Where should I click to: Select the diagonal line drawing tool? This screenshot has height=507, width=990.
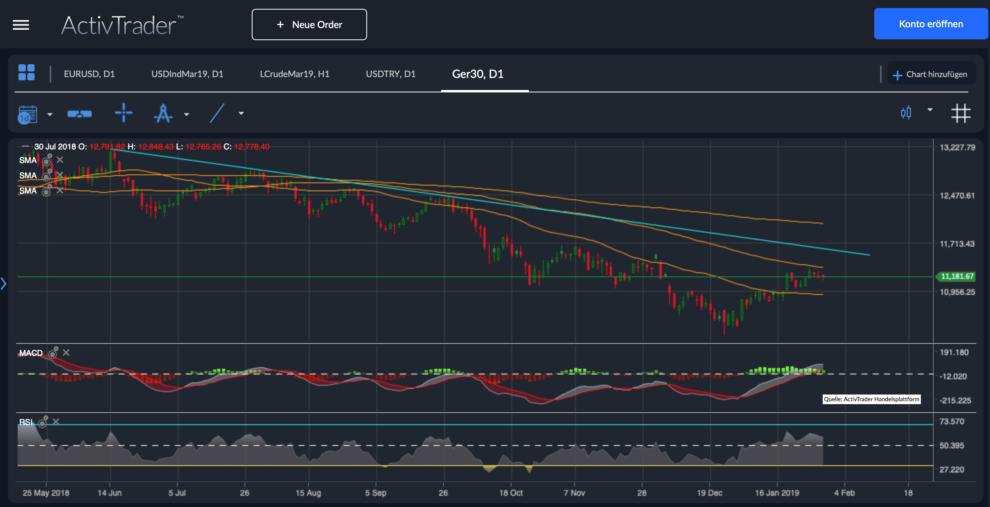pyautogui.click(x=217, y=114)
